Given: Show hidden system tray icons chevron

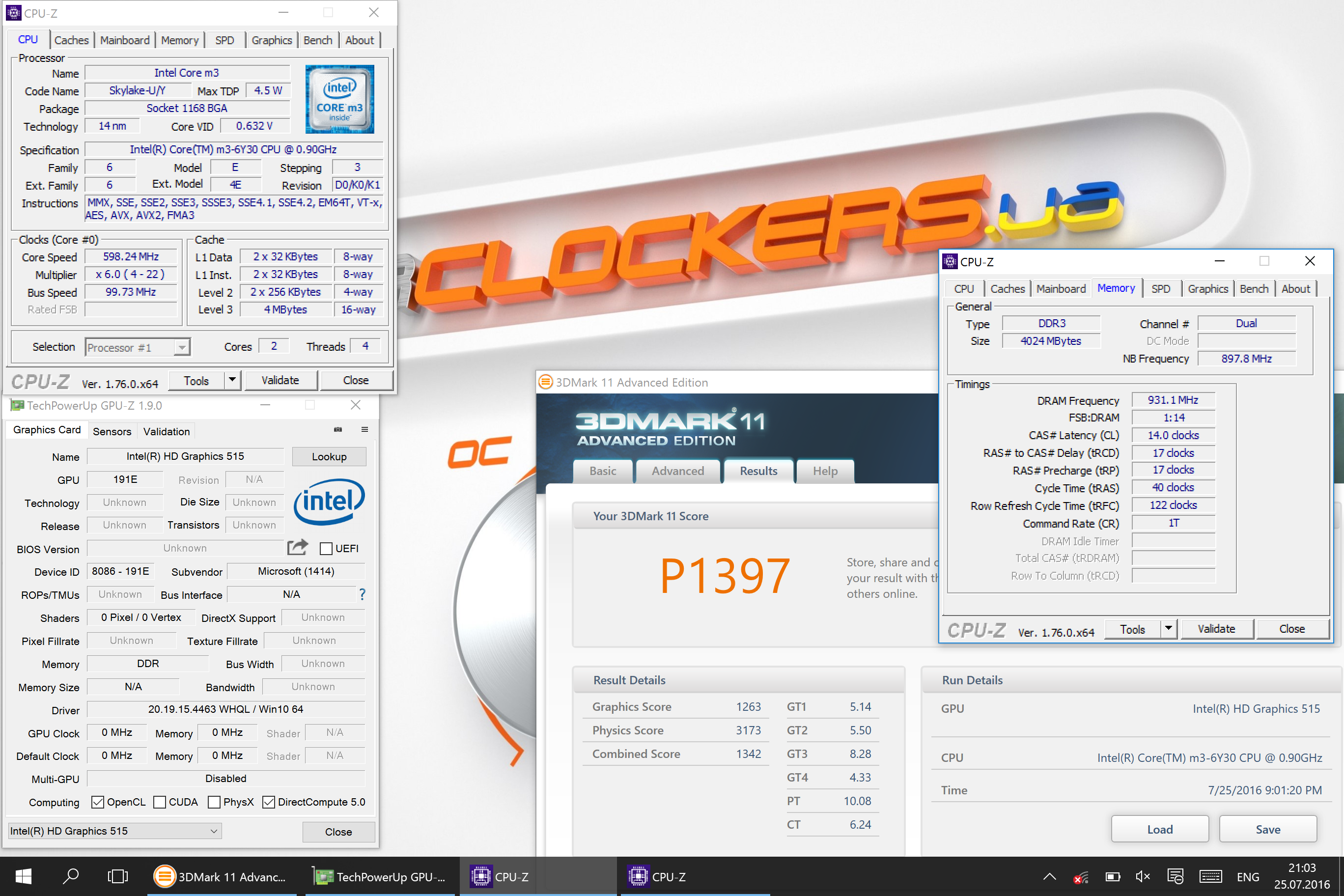Looking at the screenshot, I should 1050,876.
